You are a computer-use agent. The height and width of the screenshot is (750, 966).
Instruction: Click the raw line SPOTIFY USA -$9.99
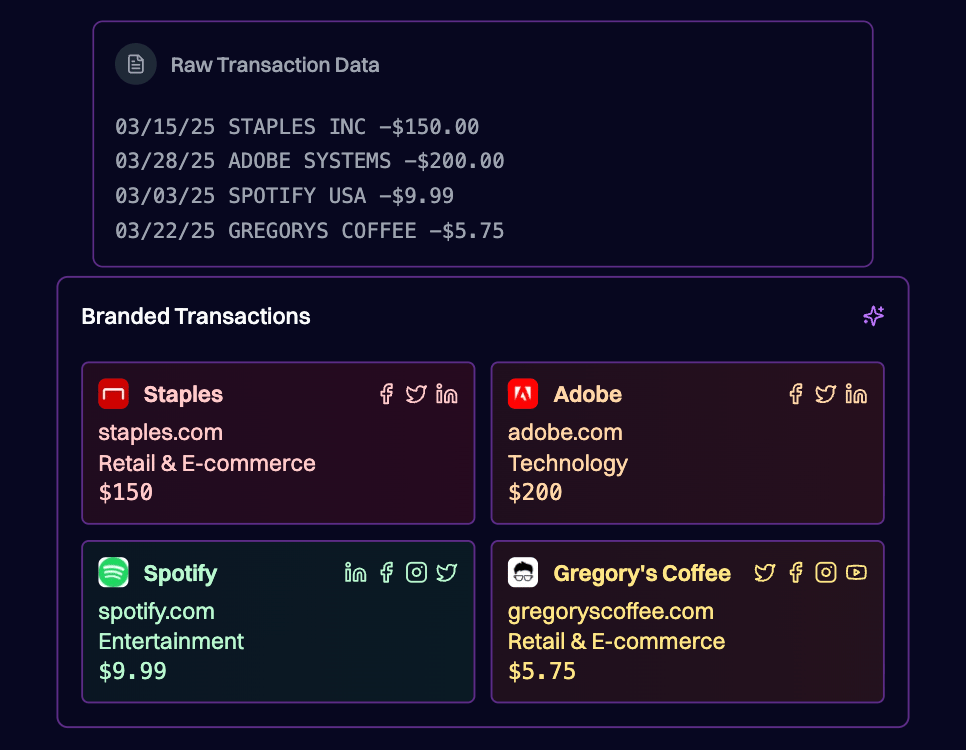[x=285, y=196]
